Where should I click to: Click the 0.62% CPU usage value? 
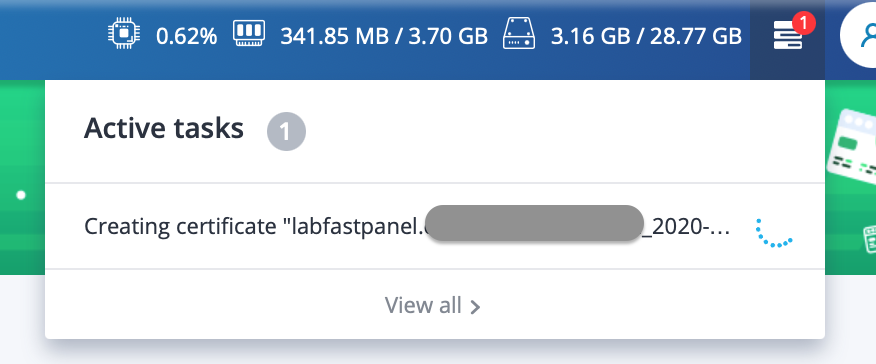coord(187,37)
